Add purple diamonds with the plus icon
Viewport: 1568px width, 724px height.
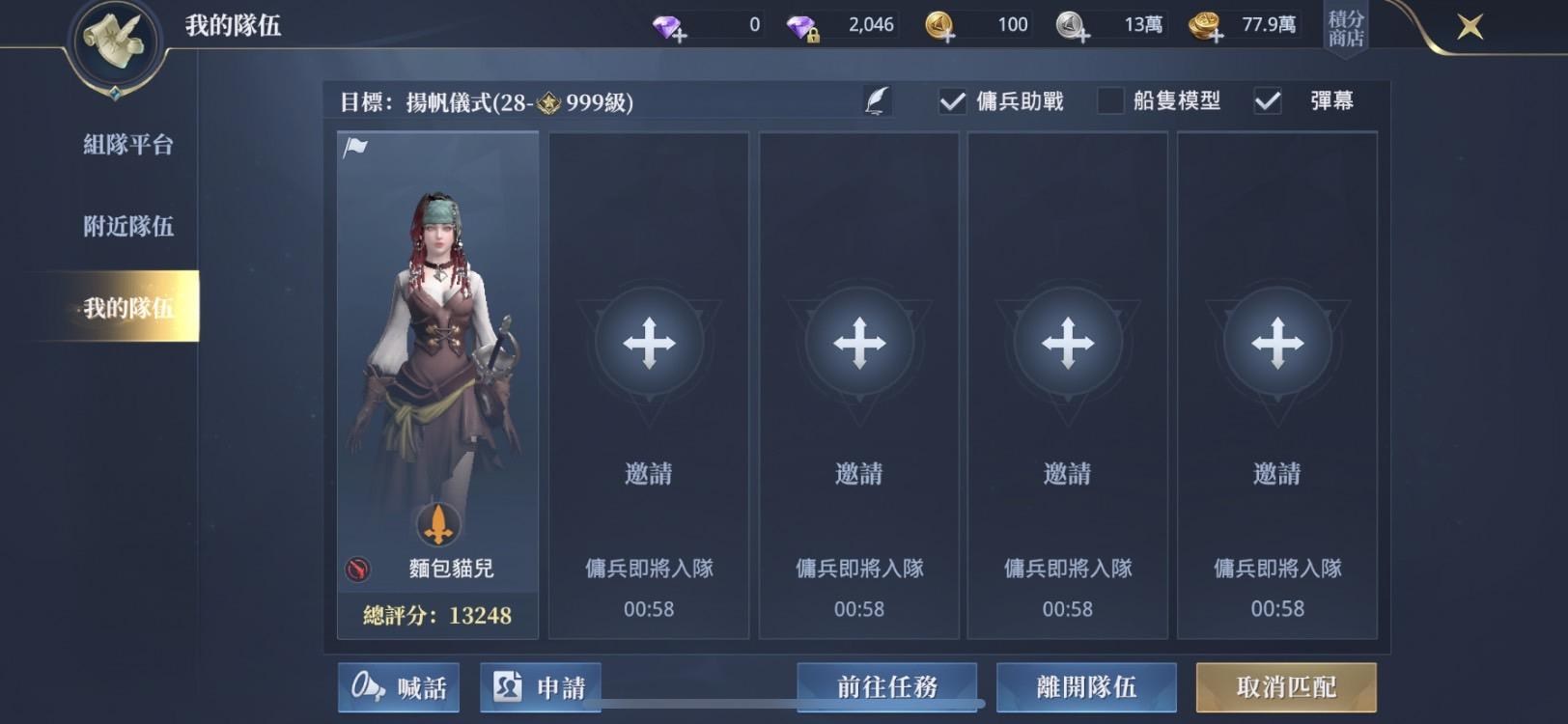[x=669, y=27]
